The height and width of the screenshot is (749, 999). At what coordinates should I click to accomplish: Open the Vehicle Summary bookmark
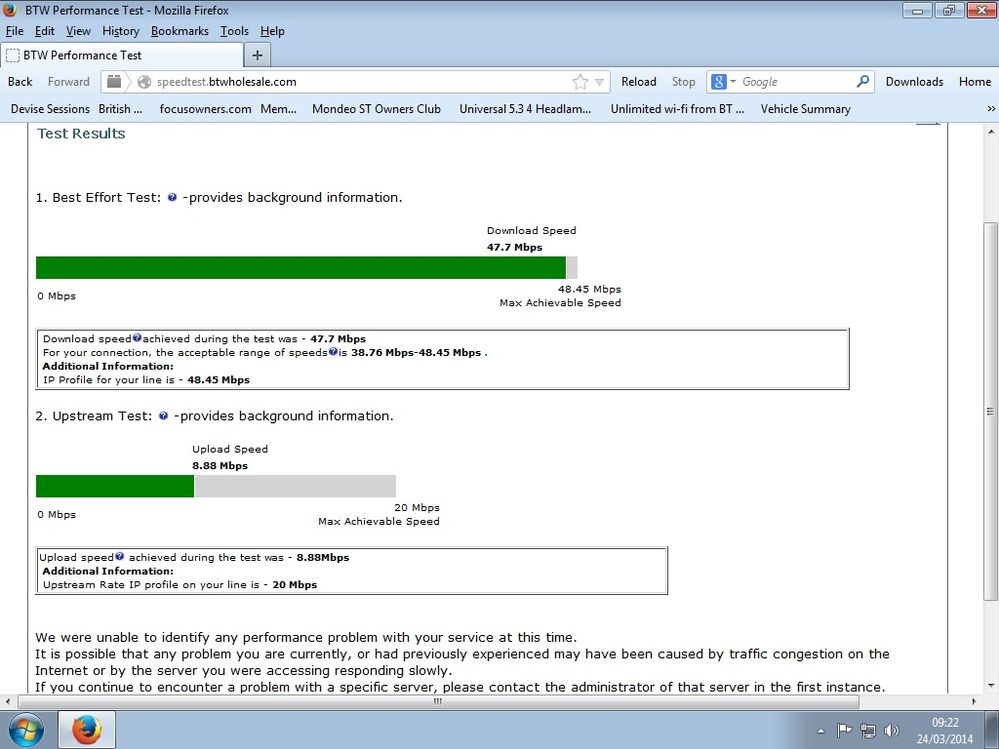tap(805, 109)
